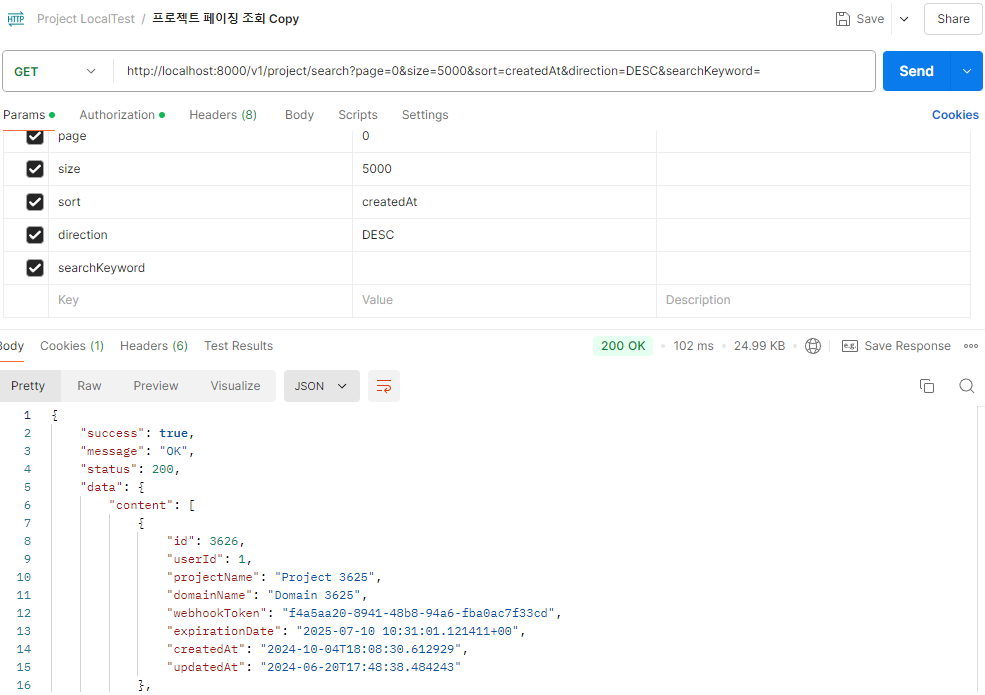Uncheck the sort parameter checkbox
The image size is (985, 695).
(35, 202)
